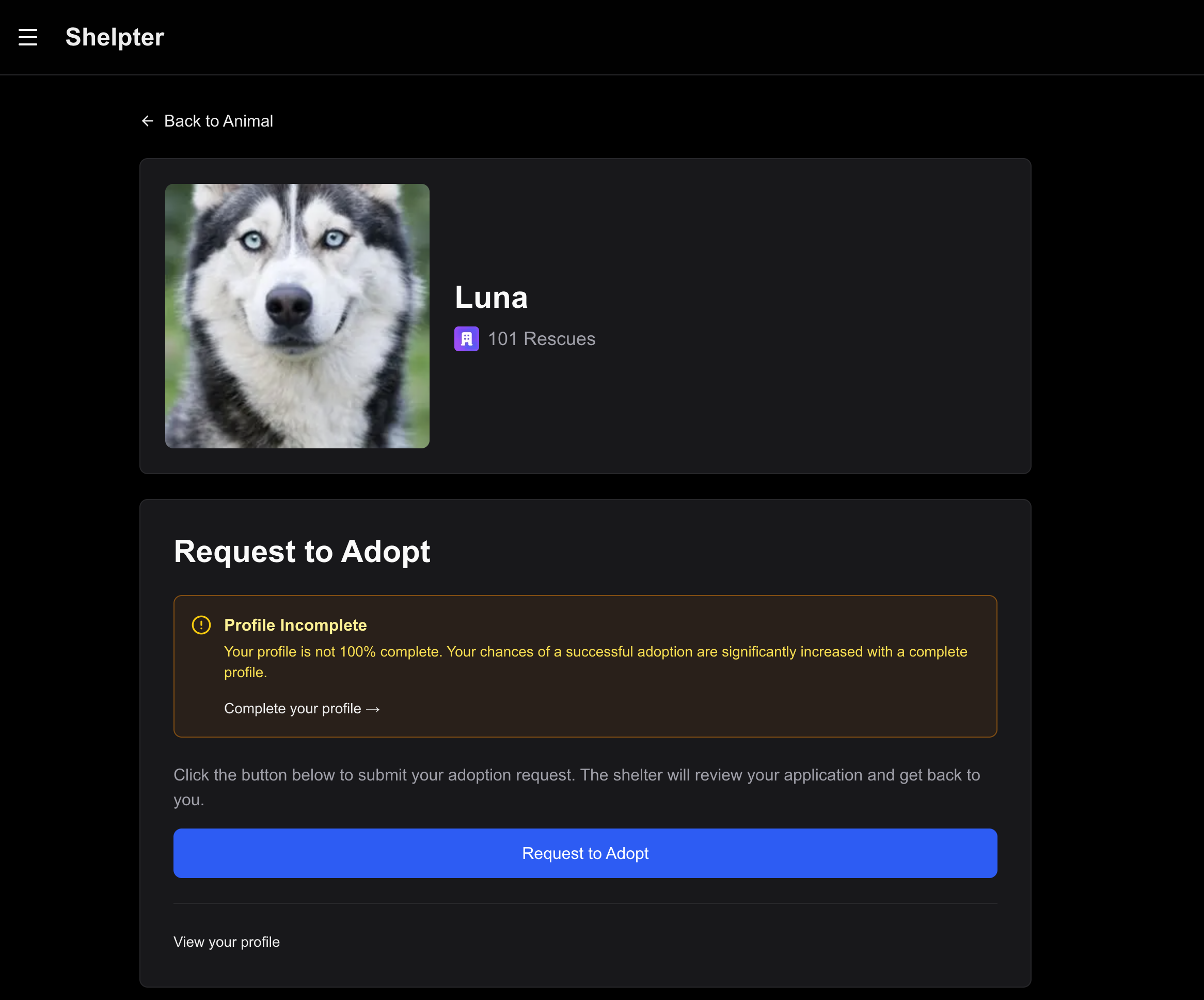This screenshot has height=1000, width=1204.
Task: Click View your profile
Action: [x=226, y=942]
